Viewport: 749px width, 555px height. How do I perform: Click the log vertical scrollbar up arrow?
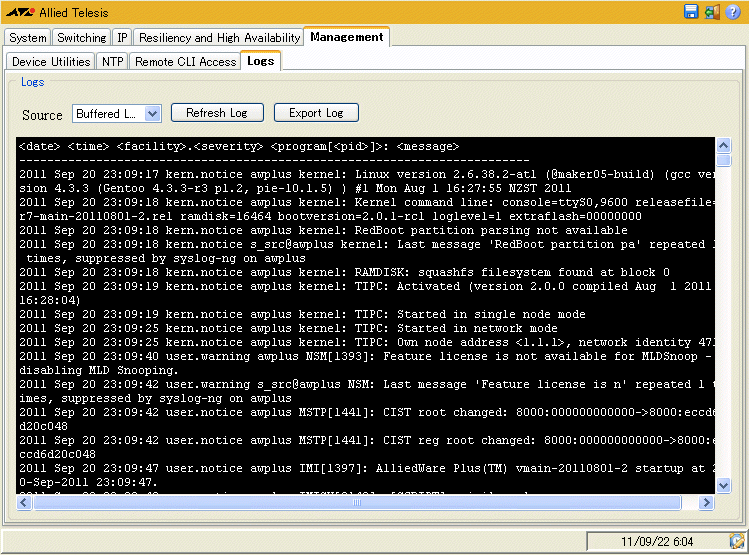point(724,145)
